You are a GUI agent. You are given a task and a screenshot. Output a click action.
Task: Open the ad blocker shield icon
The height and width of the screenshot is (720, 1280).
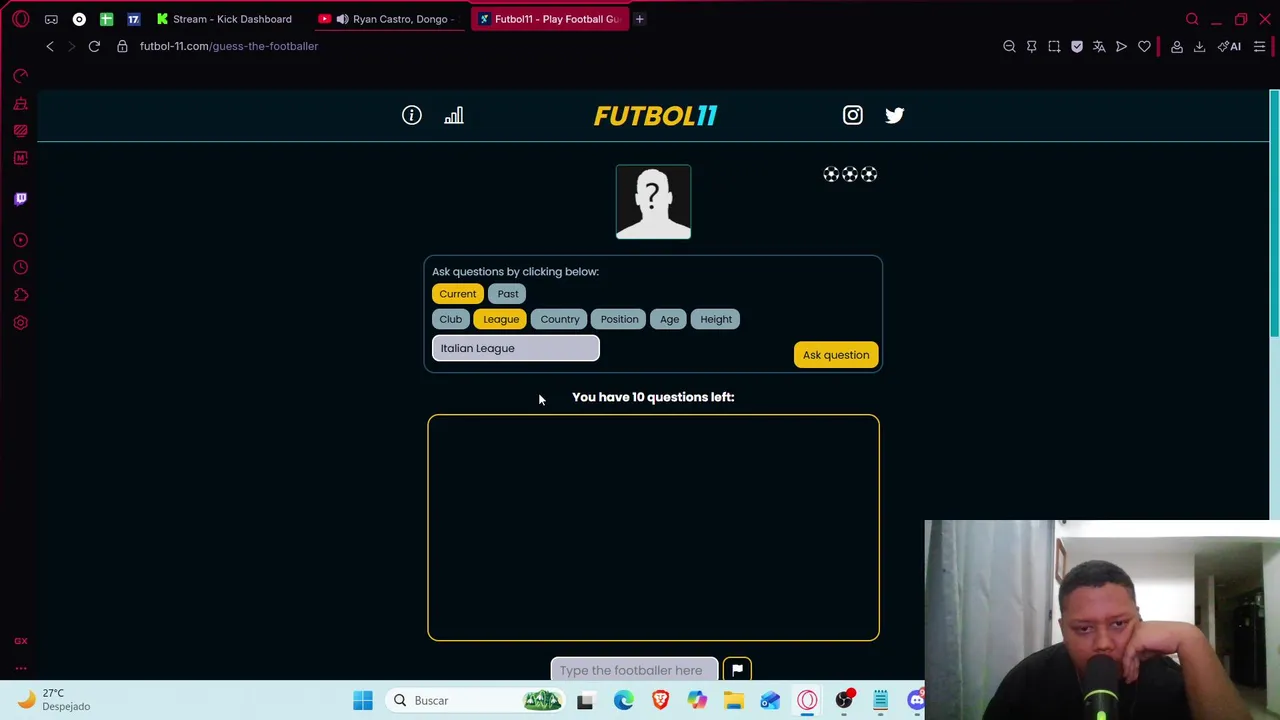(1077, 46)
